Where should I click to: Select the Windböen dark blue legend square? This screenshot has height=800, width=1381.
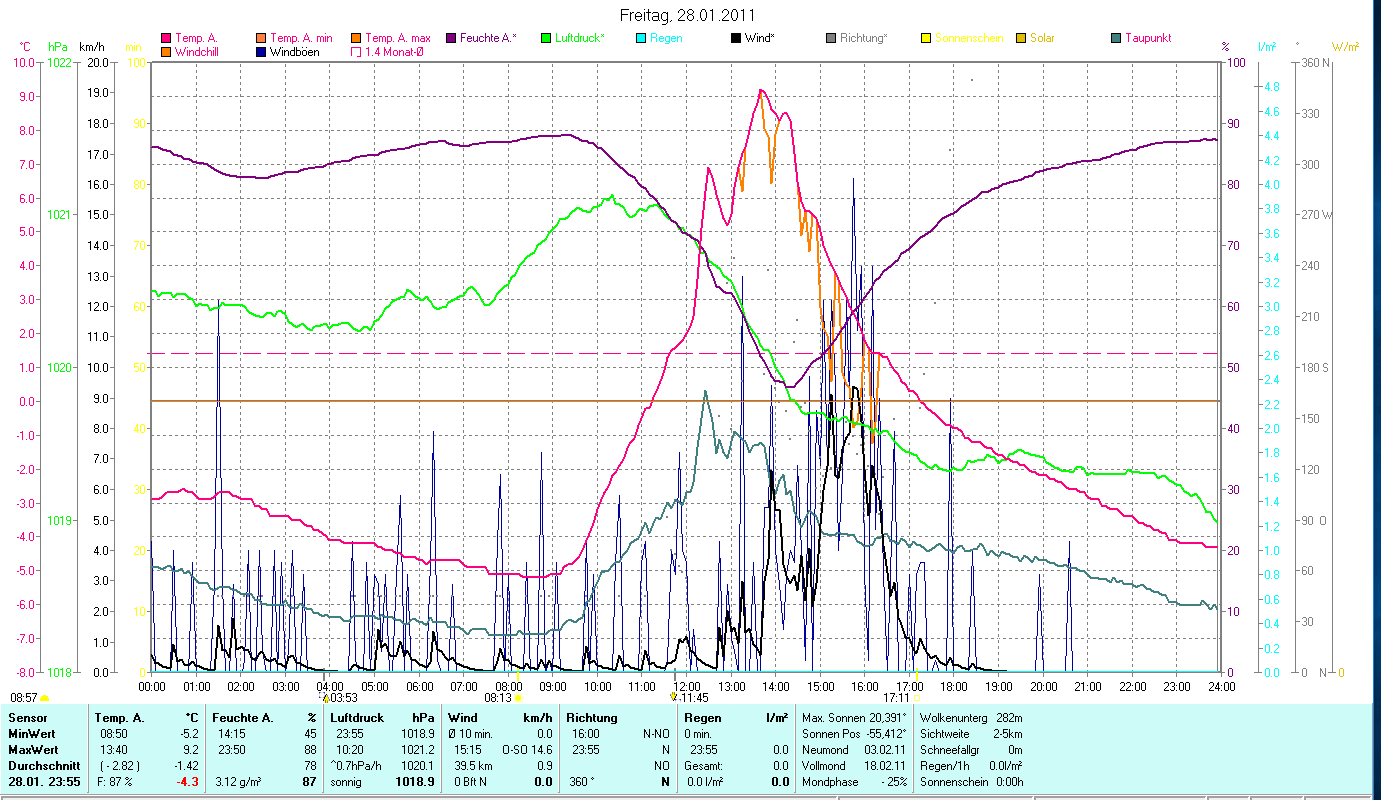pyautogui.click(x=261, y=52)
